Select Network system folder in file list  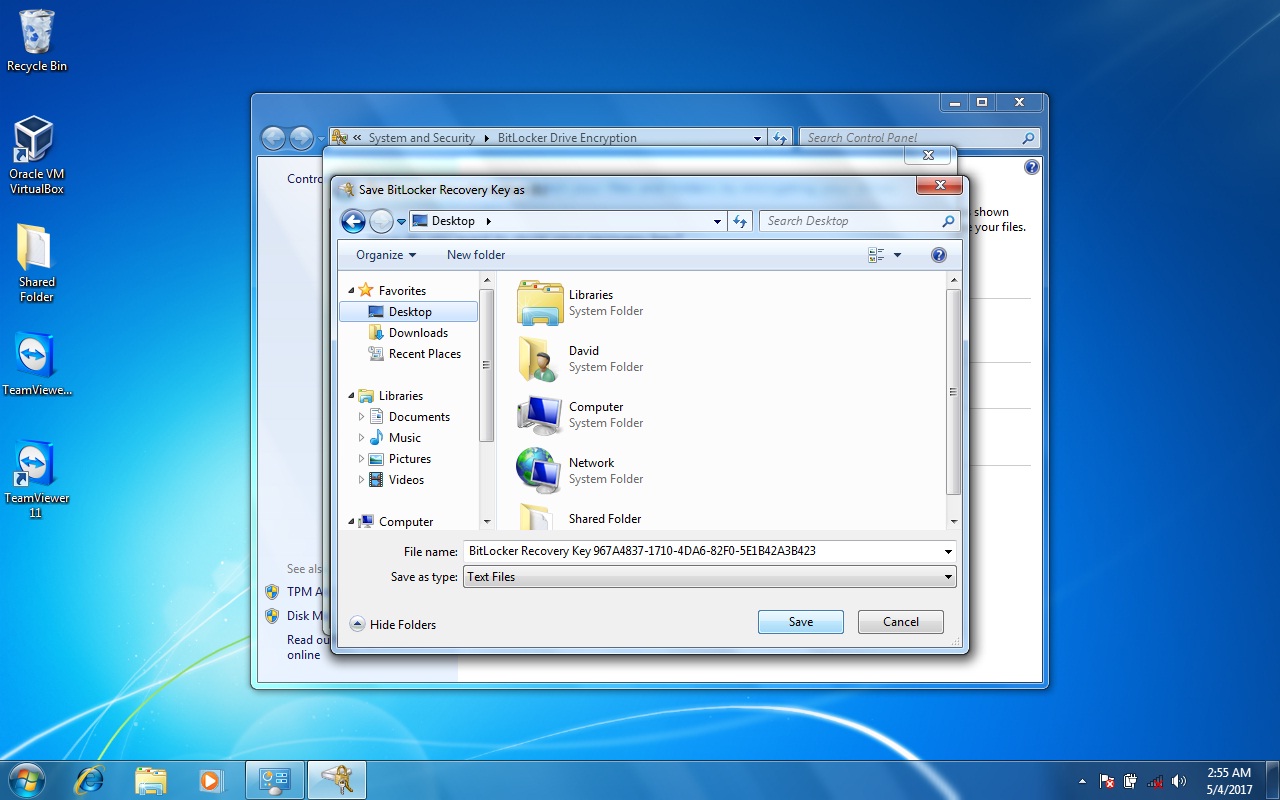tap(581, 470)
